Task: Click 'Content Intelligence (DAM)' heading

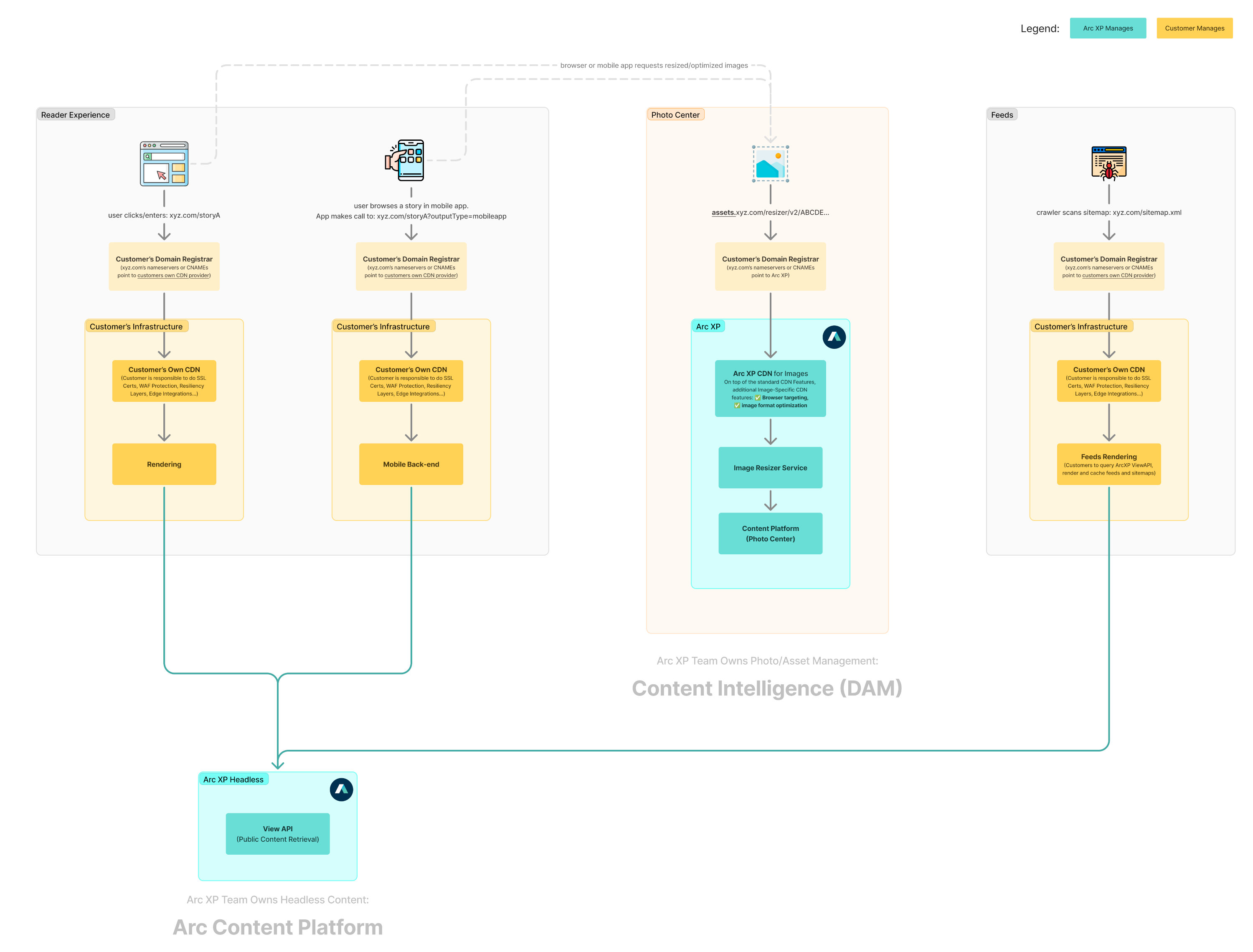Action: point(767,688)
